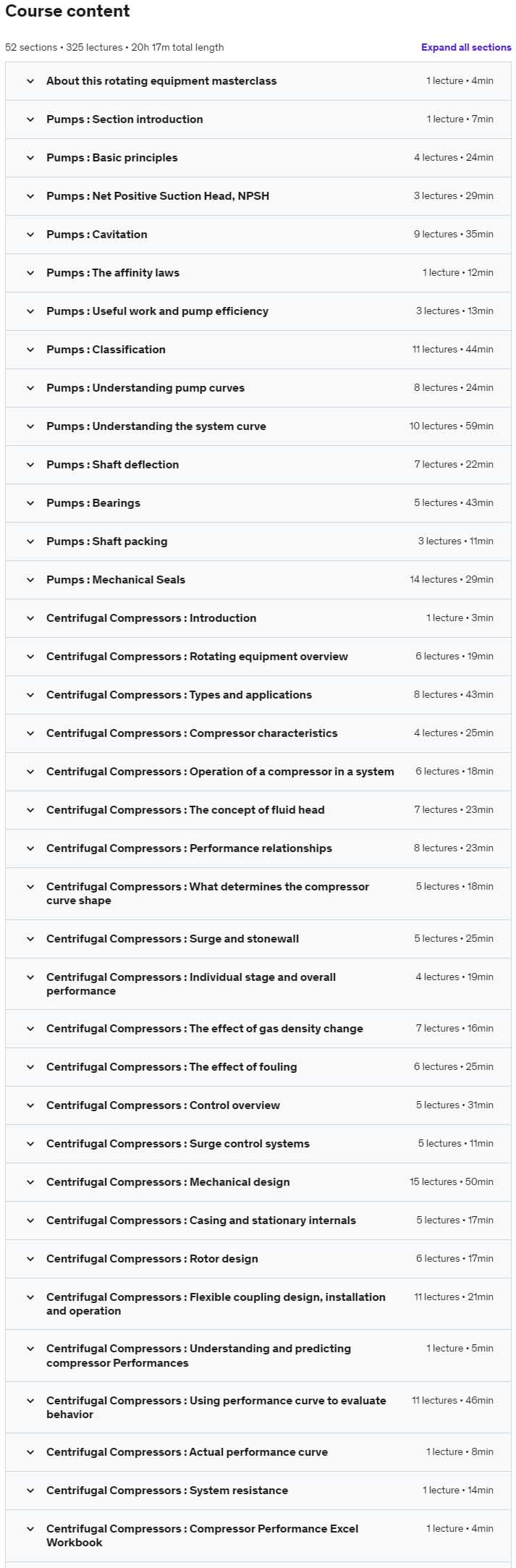Show 'Centrifugal Compressors : Mechanical design' lectures
The image size is (516, 1568).
click(x=167, y=1182)
